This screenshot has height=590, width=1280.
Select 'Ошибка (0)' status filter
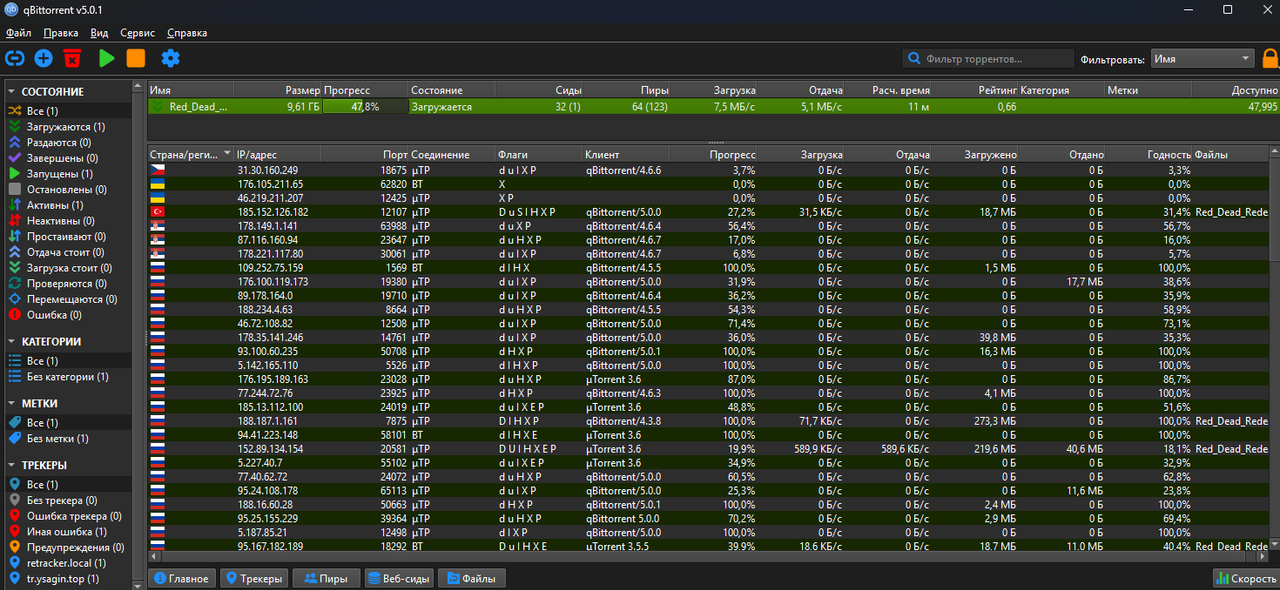(68, 314)
